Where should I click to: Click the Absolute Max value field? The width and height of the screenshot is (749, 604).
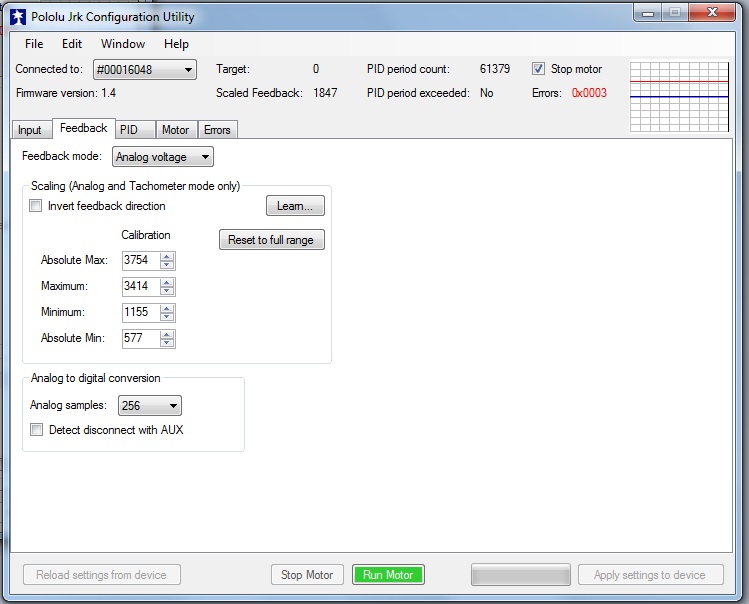140,260
